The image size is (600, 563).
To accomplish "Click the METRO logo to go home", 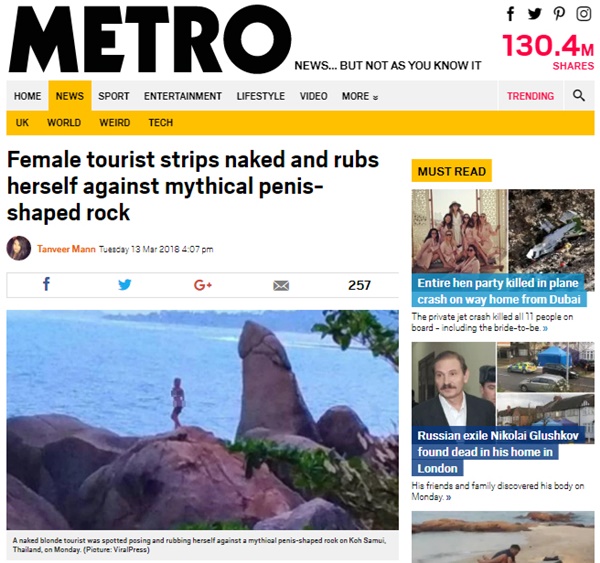I will point(149,39).
